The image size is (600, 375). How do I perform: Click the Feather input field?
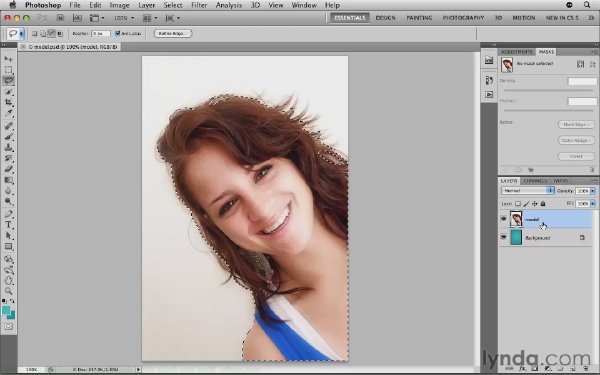[101, 34]
